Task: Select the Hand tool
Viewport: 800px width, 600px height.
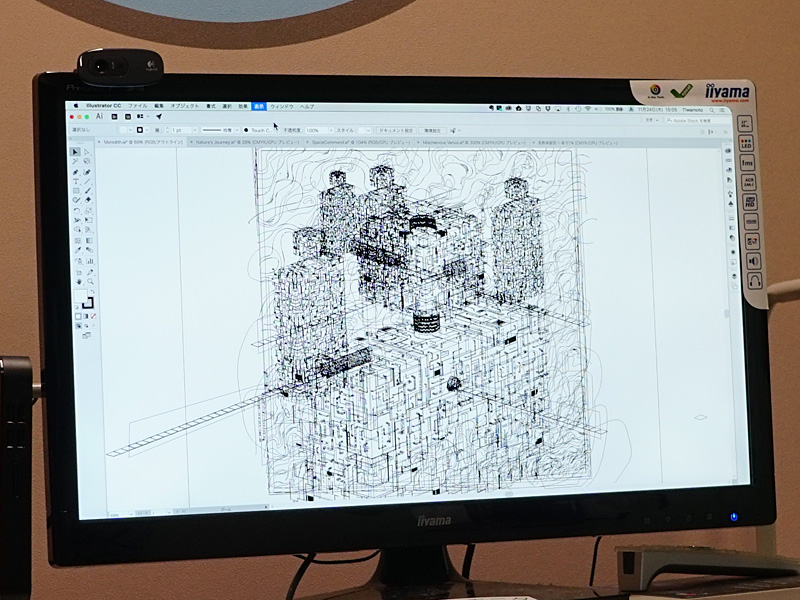Action: pos(79,281)
